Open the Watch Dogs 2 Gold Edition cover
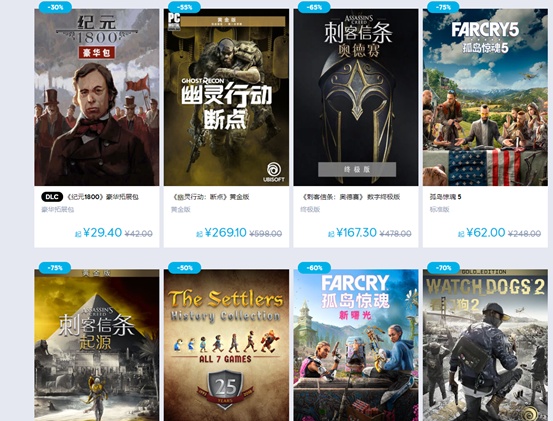Viewport: 553px width, 421px height. (485, 345)
